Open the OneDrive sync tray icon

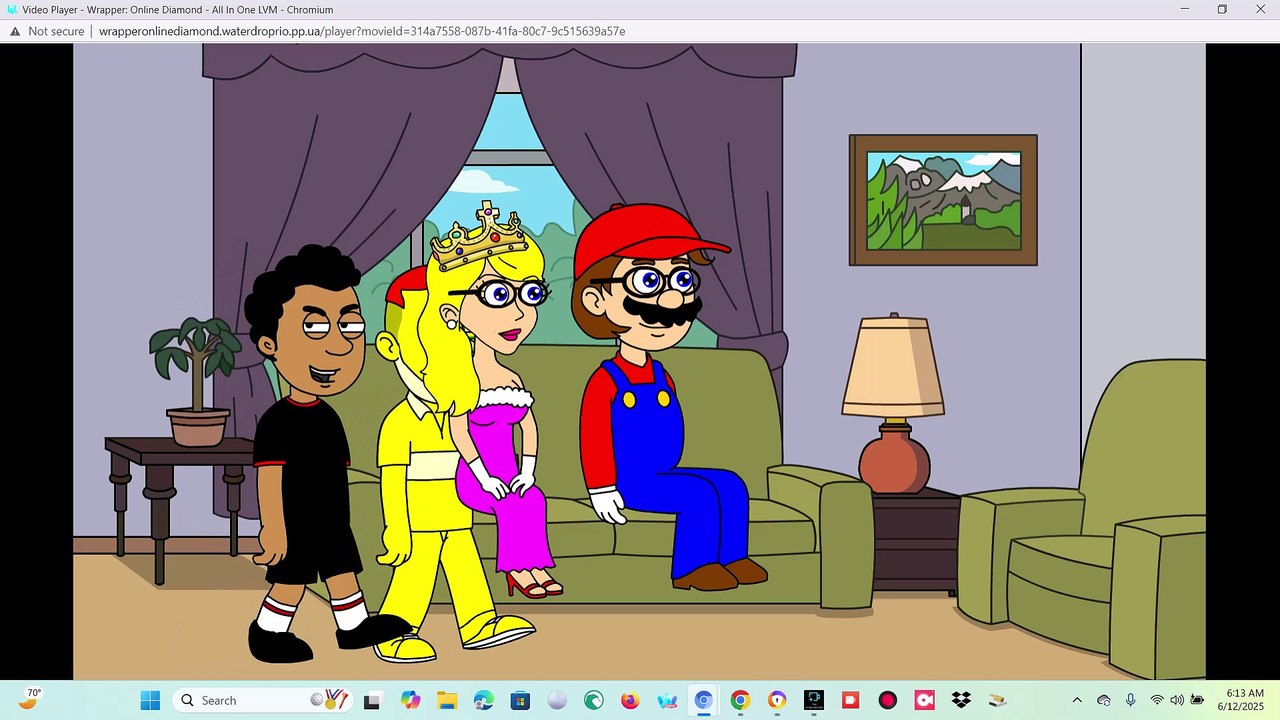[1104, 700]
